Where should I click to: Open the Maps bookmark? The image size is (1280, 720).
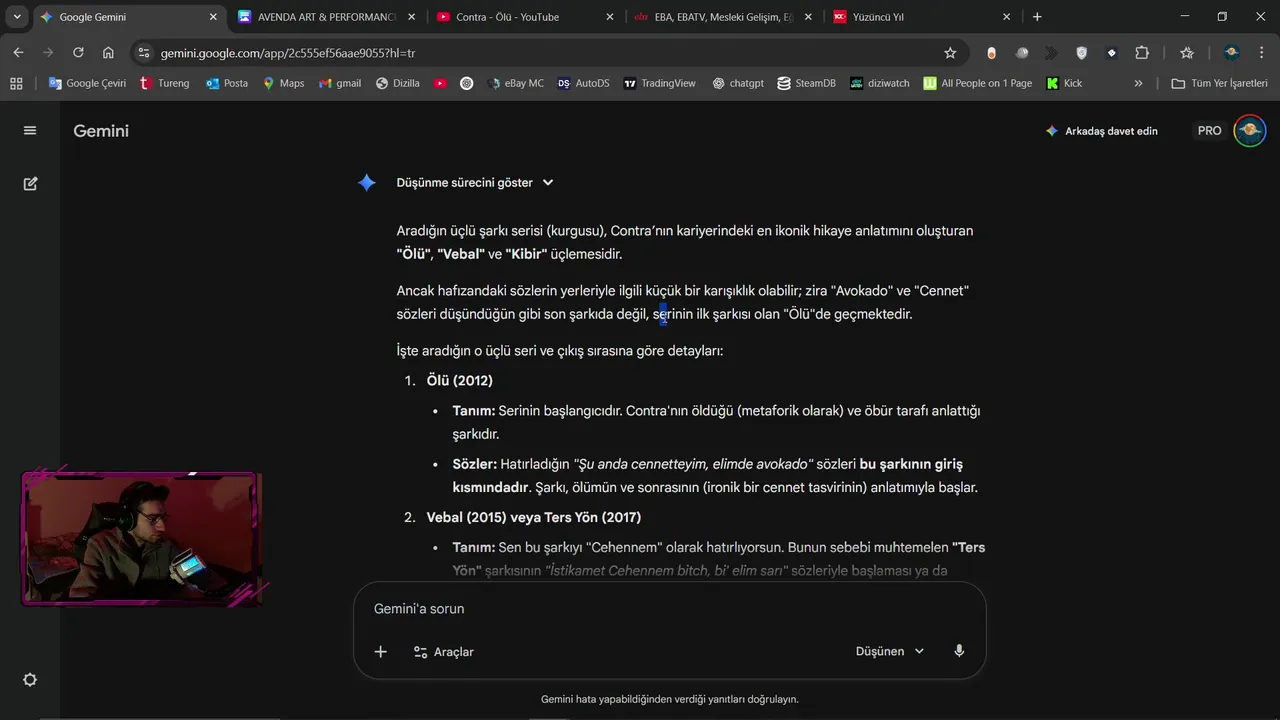point(283,84)
